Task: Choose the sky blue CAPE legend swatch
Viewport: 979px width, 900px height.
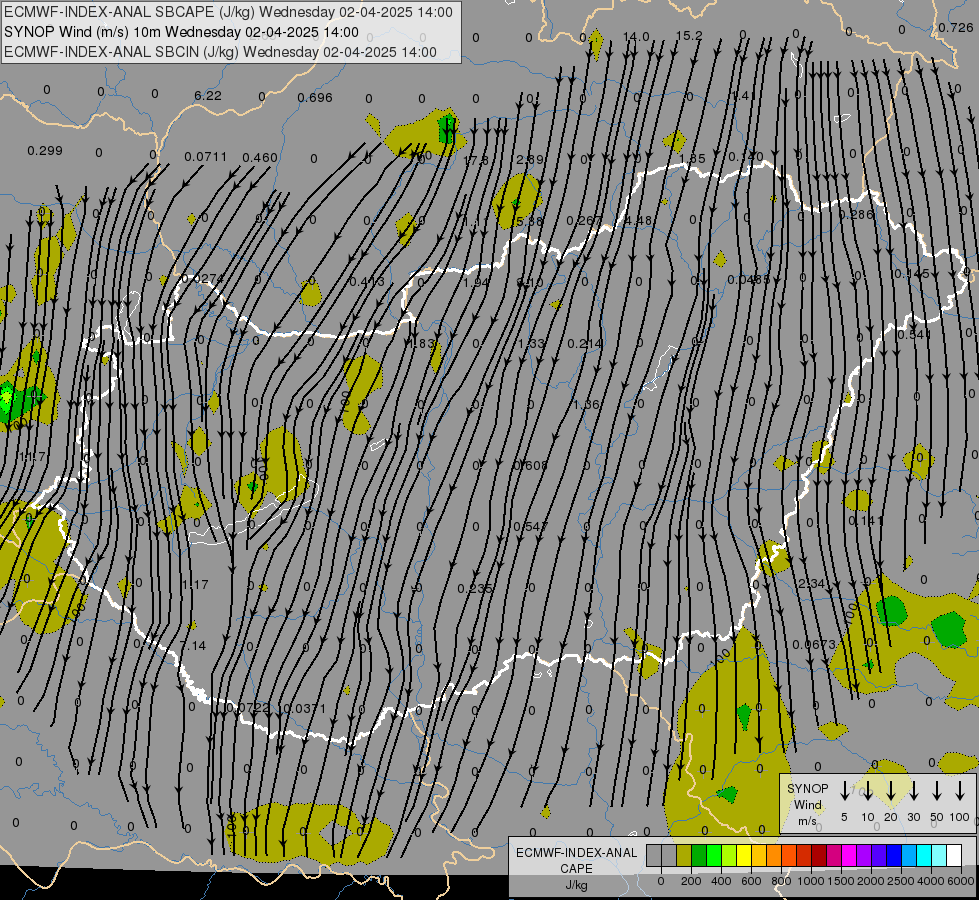Action: pos(908,855)
